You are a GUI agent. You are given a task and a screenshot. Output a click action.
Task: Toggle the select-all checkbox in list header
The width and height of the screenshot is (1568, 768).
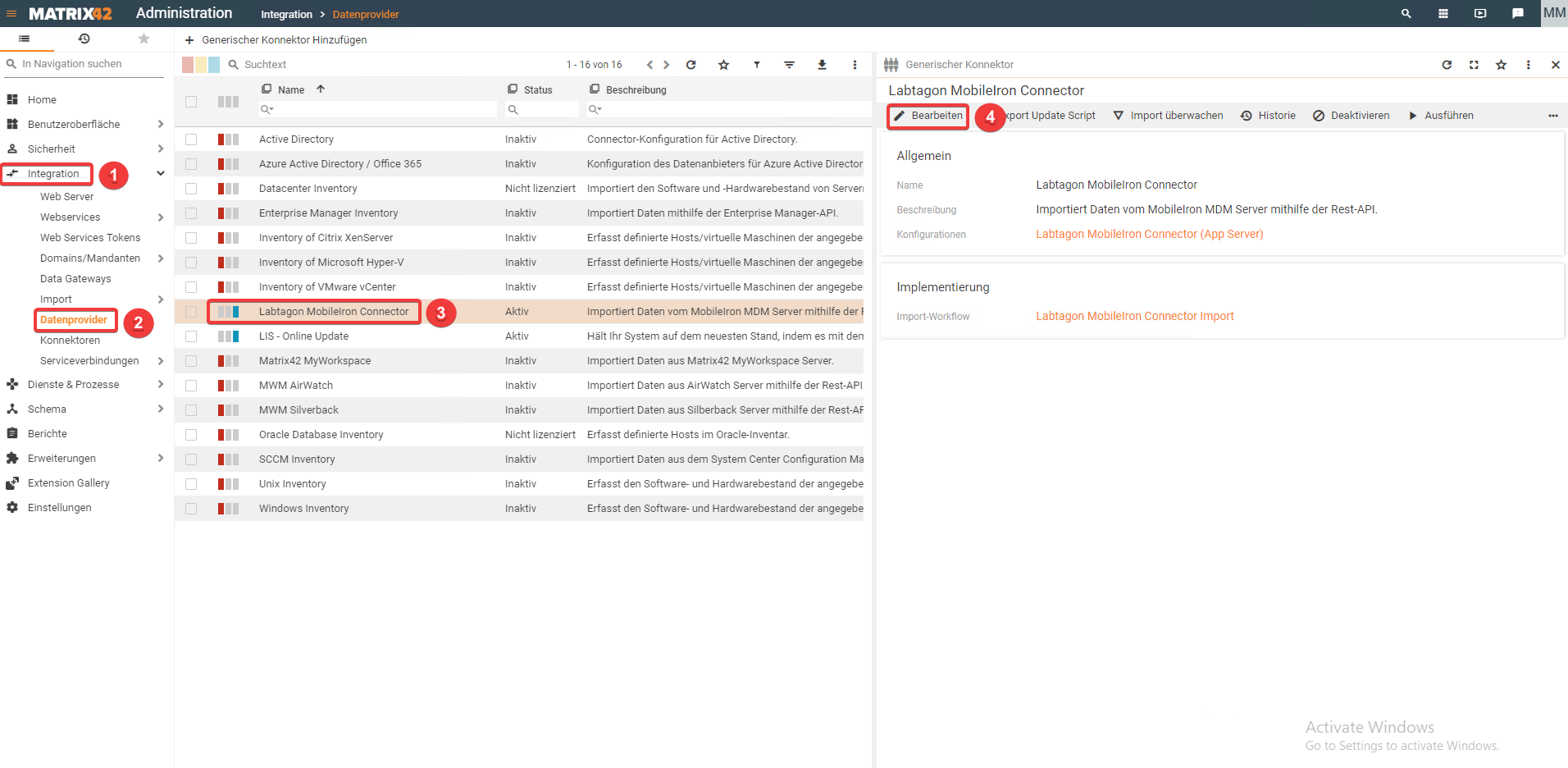191,102
